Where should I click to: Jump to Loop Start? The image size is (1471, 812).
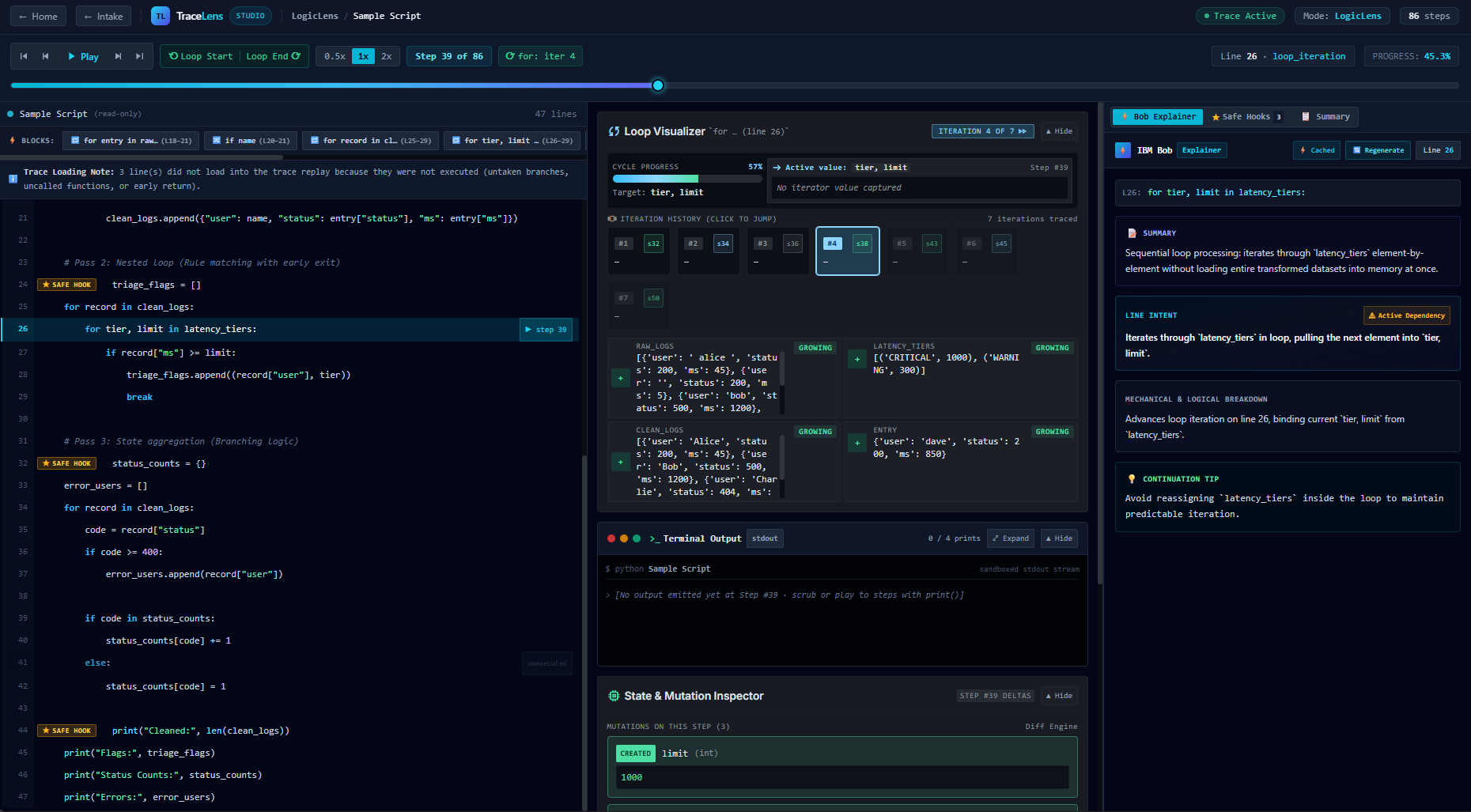[x=201, y=56]
